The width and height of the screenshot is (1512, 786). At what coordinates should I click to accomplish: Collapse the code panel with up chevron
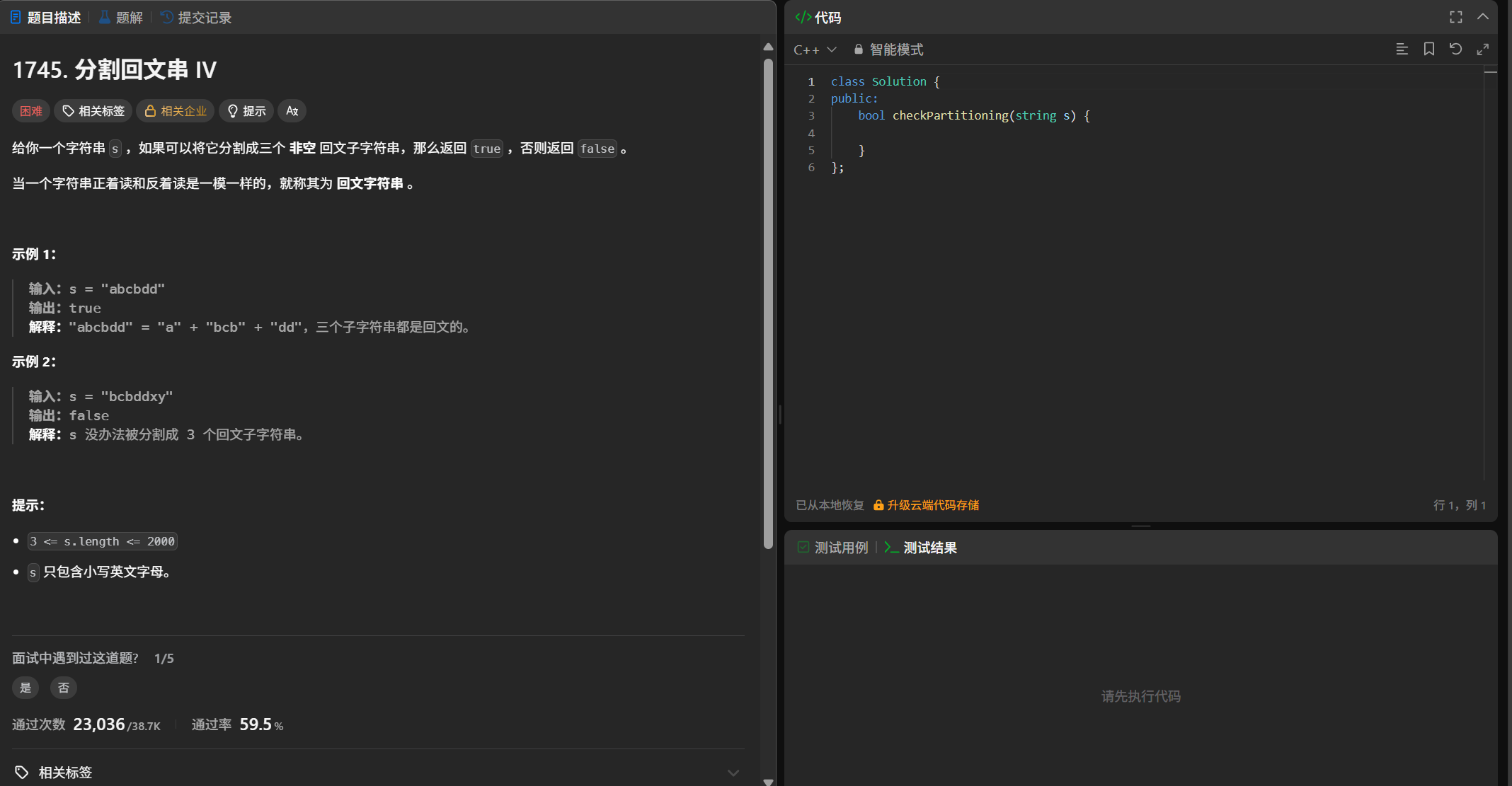point(1482,17)
